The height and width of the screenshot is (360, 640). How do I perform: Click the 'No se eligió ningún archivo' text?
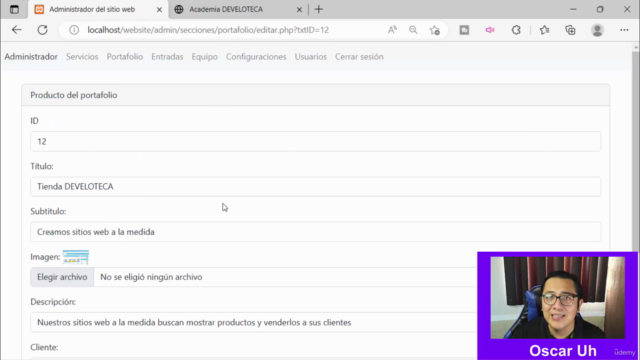(x=151, y=277)
